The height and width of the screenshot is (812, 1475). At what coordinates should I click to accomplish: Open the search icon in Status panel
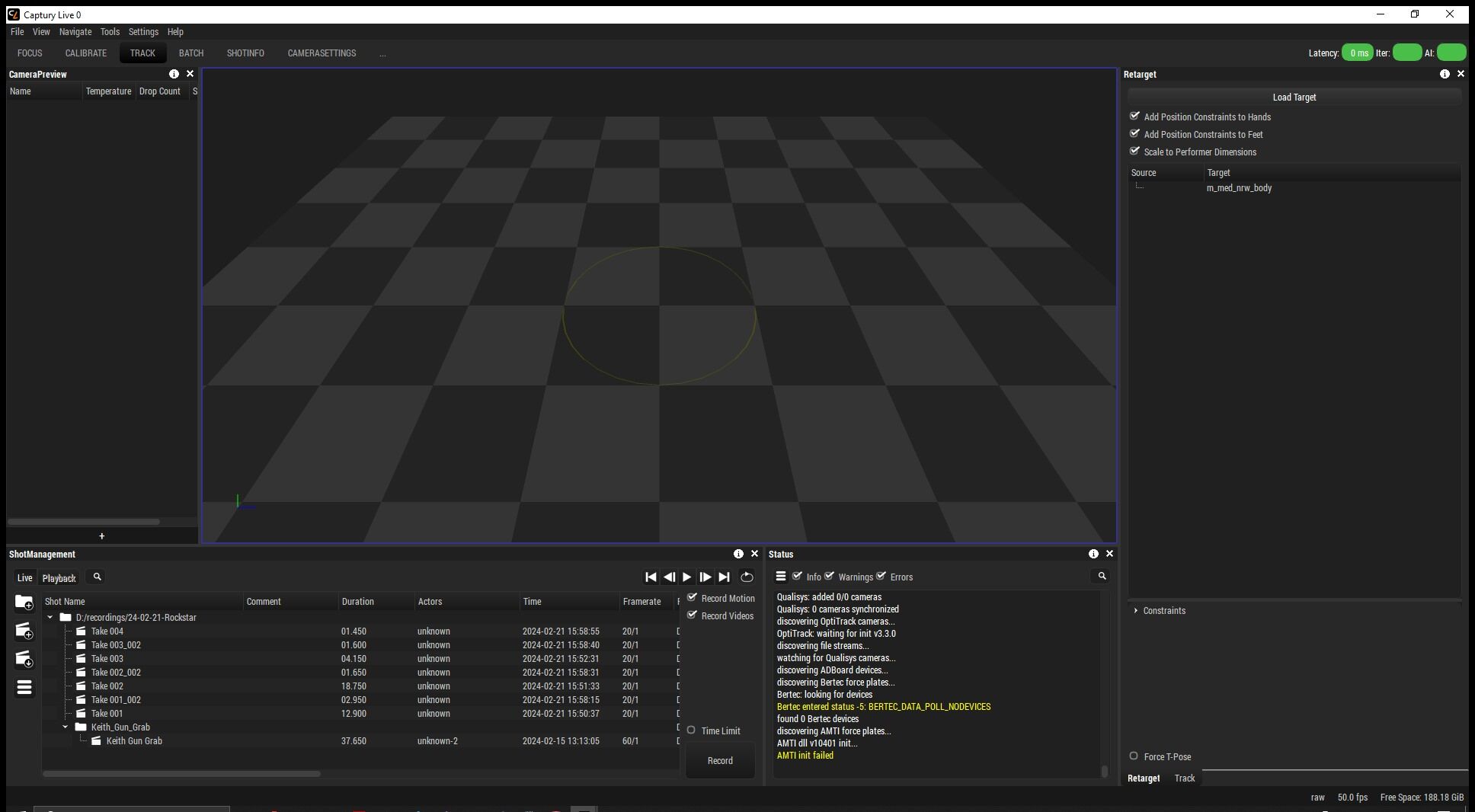click(x=1102, y=577)
